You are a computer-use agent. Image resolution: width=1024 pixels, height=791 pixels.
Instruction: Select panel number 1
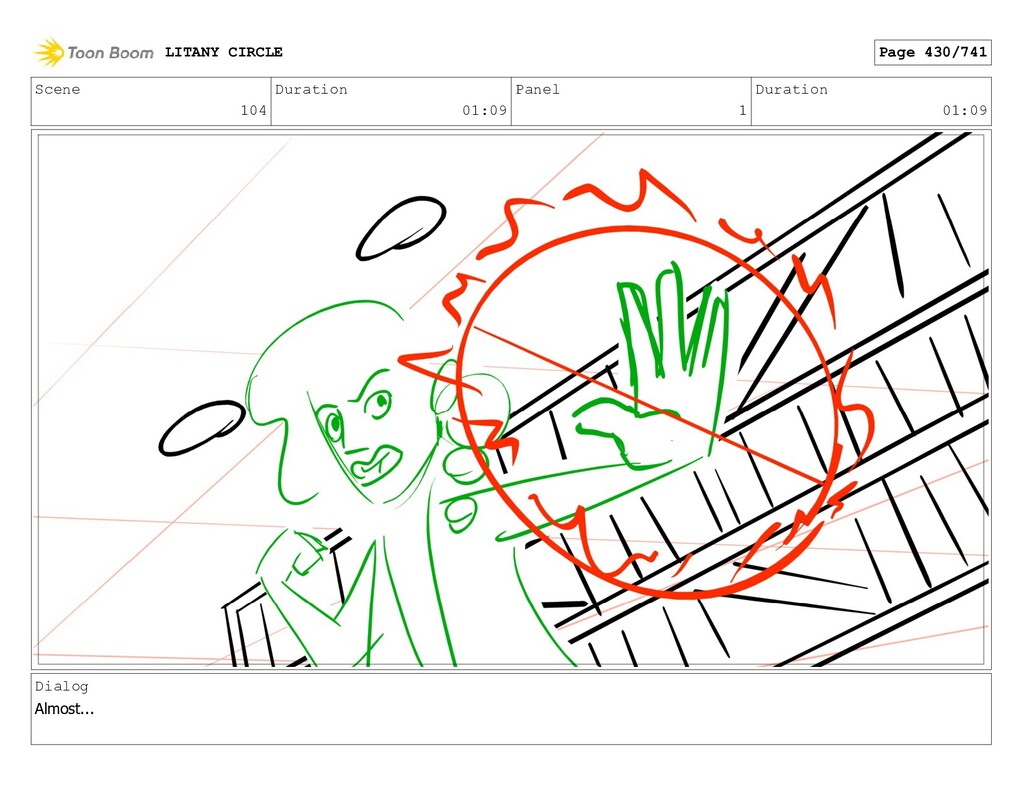[x=743, y=110]
